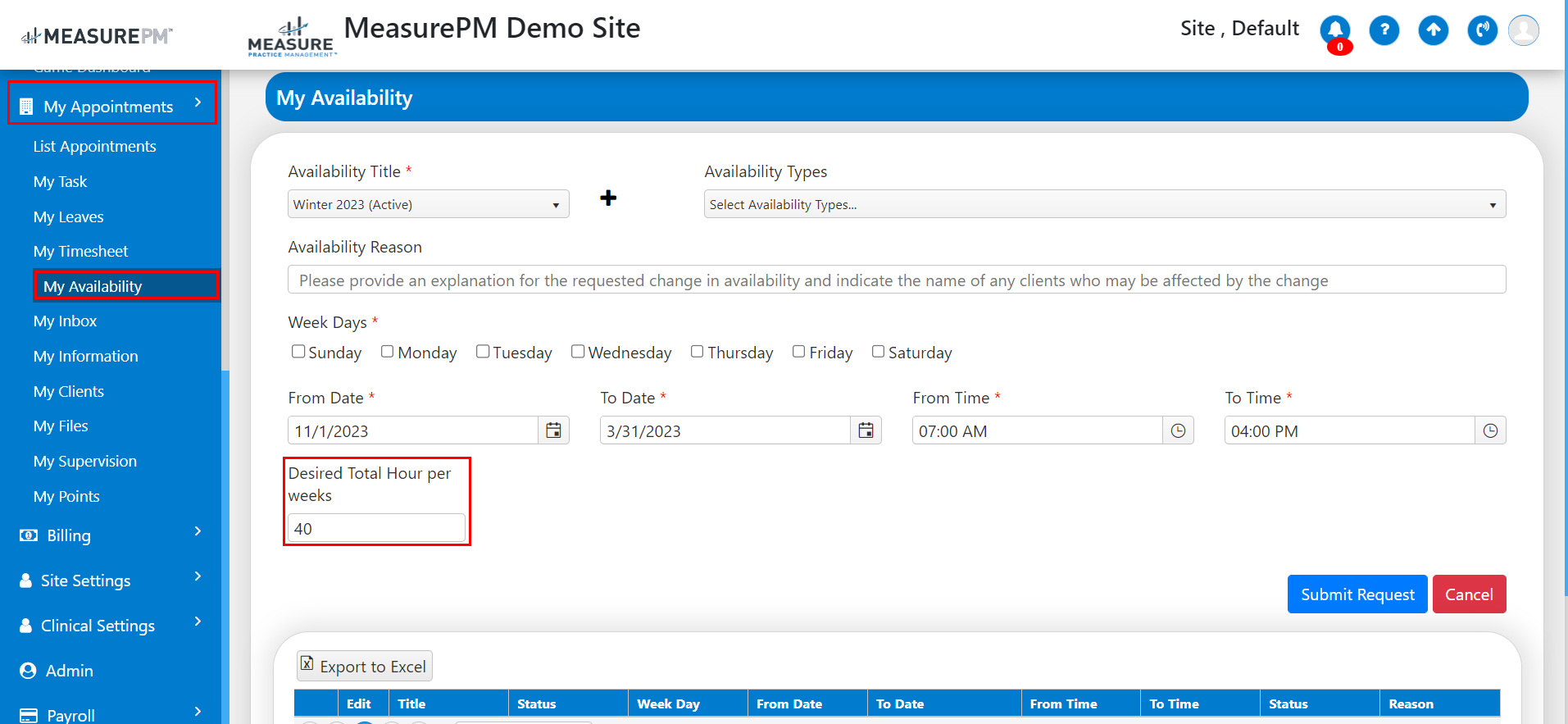This screenshot has height=724, width=1568.
Task: Click the From Time input field
Action: (1038, 430)
